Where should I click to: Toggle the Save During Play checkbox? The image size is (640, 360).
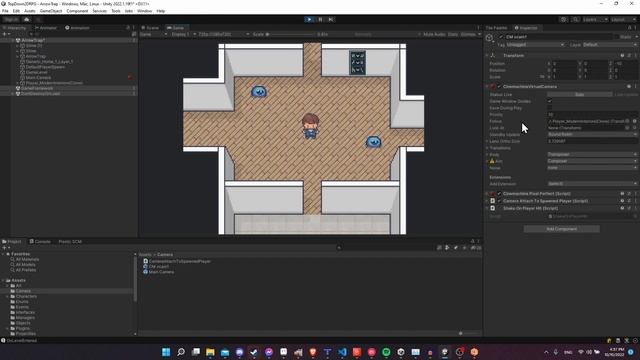point(550,108)
